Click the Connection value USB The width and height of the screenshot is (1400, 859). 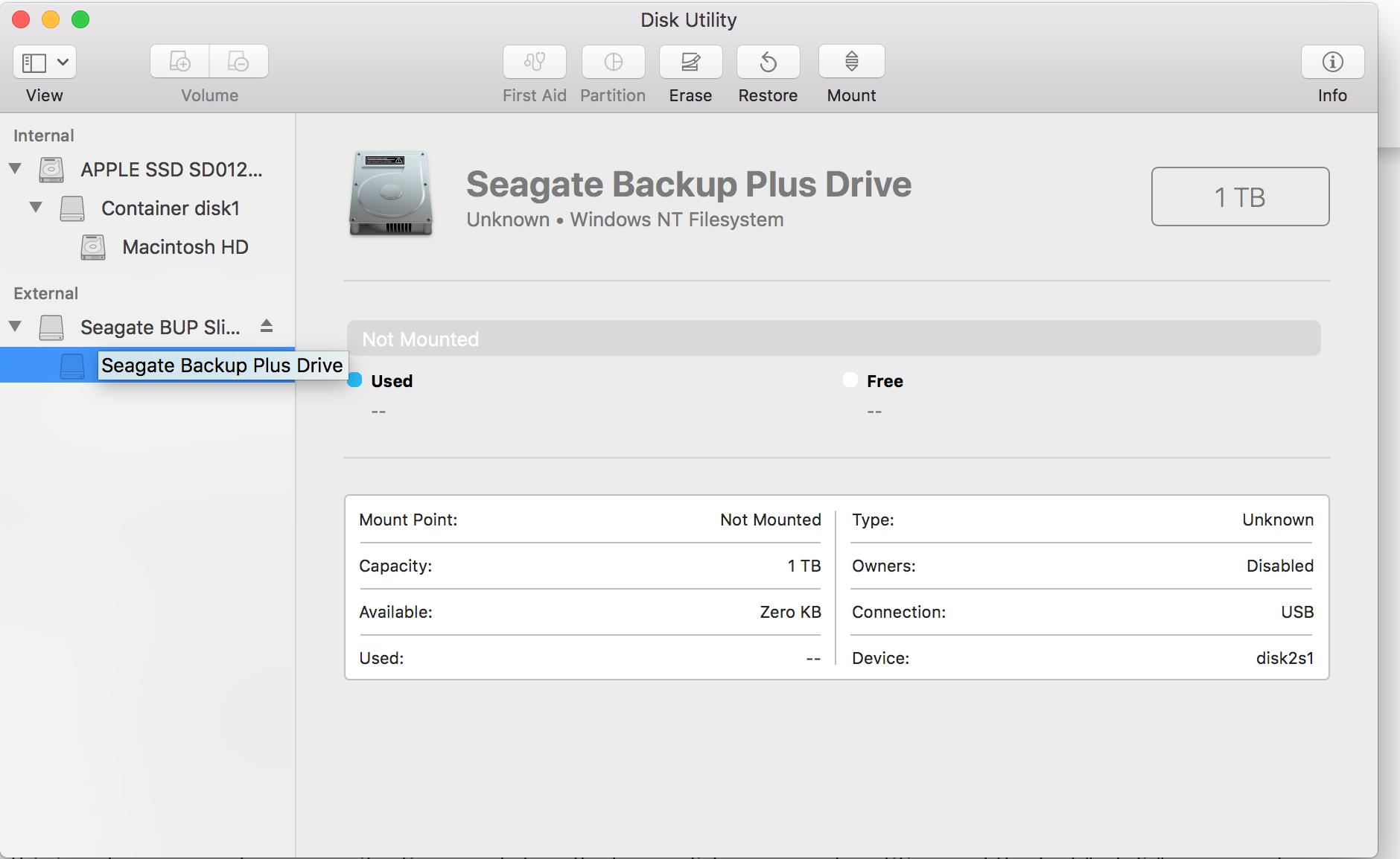click(1297, 612)
